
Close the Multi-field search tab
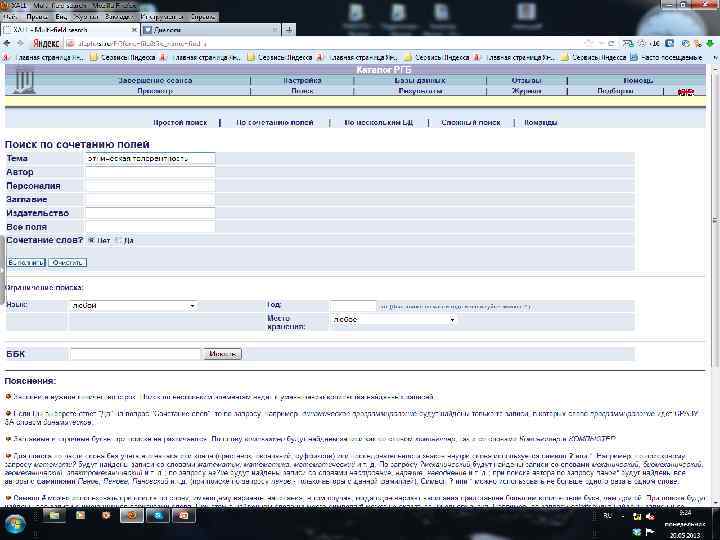click(x=134, y=30)
